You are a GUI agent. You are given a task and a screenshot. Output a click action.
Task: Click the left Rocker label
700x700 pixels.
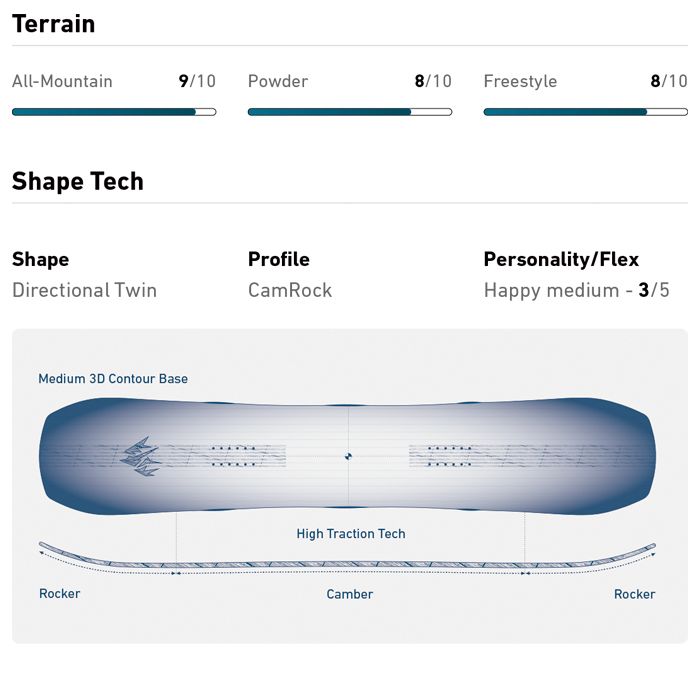(60, 594)
